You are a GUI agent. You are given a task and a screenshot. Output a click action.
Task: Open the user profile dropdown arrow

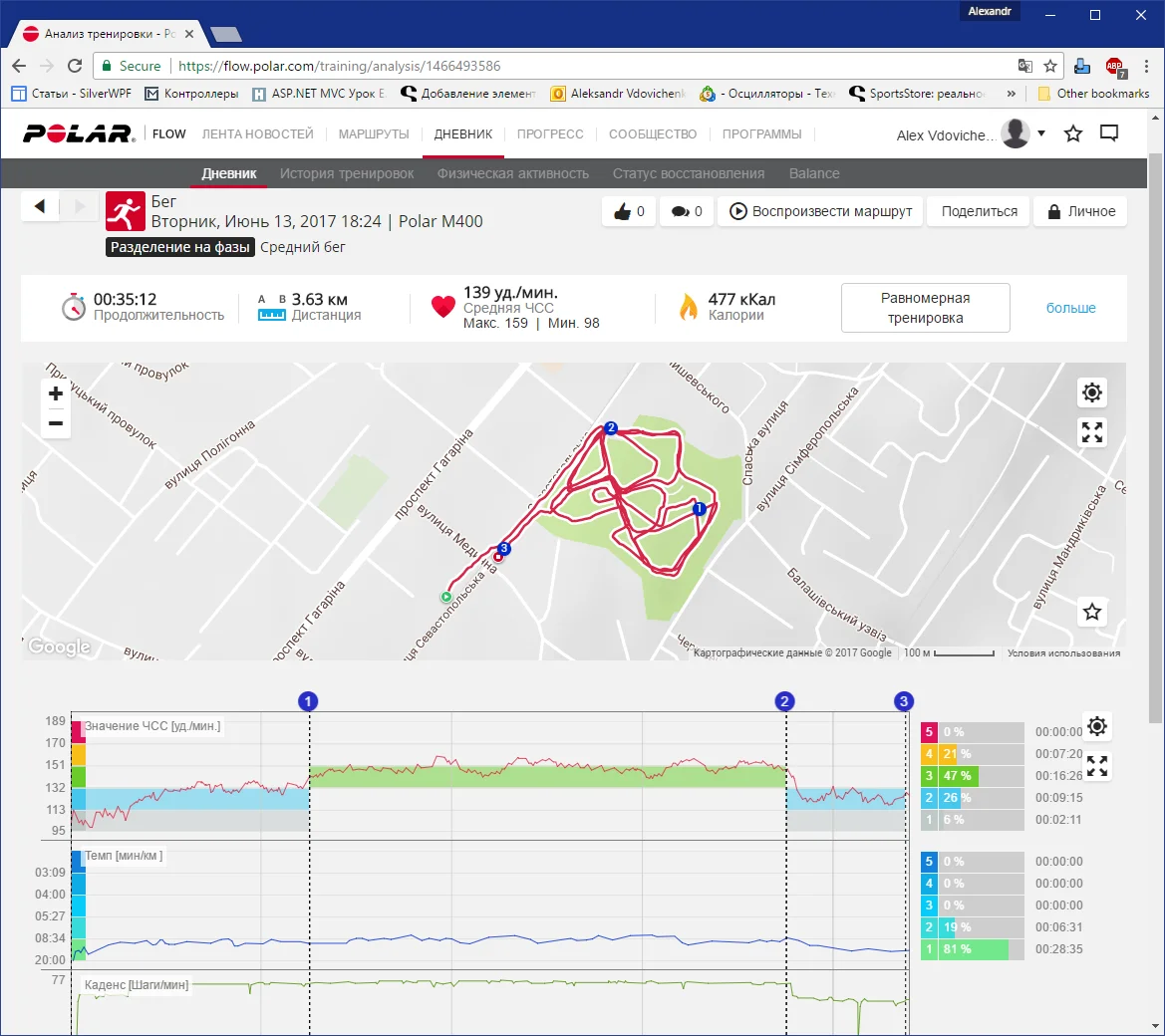click(1041, 133)
